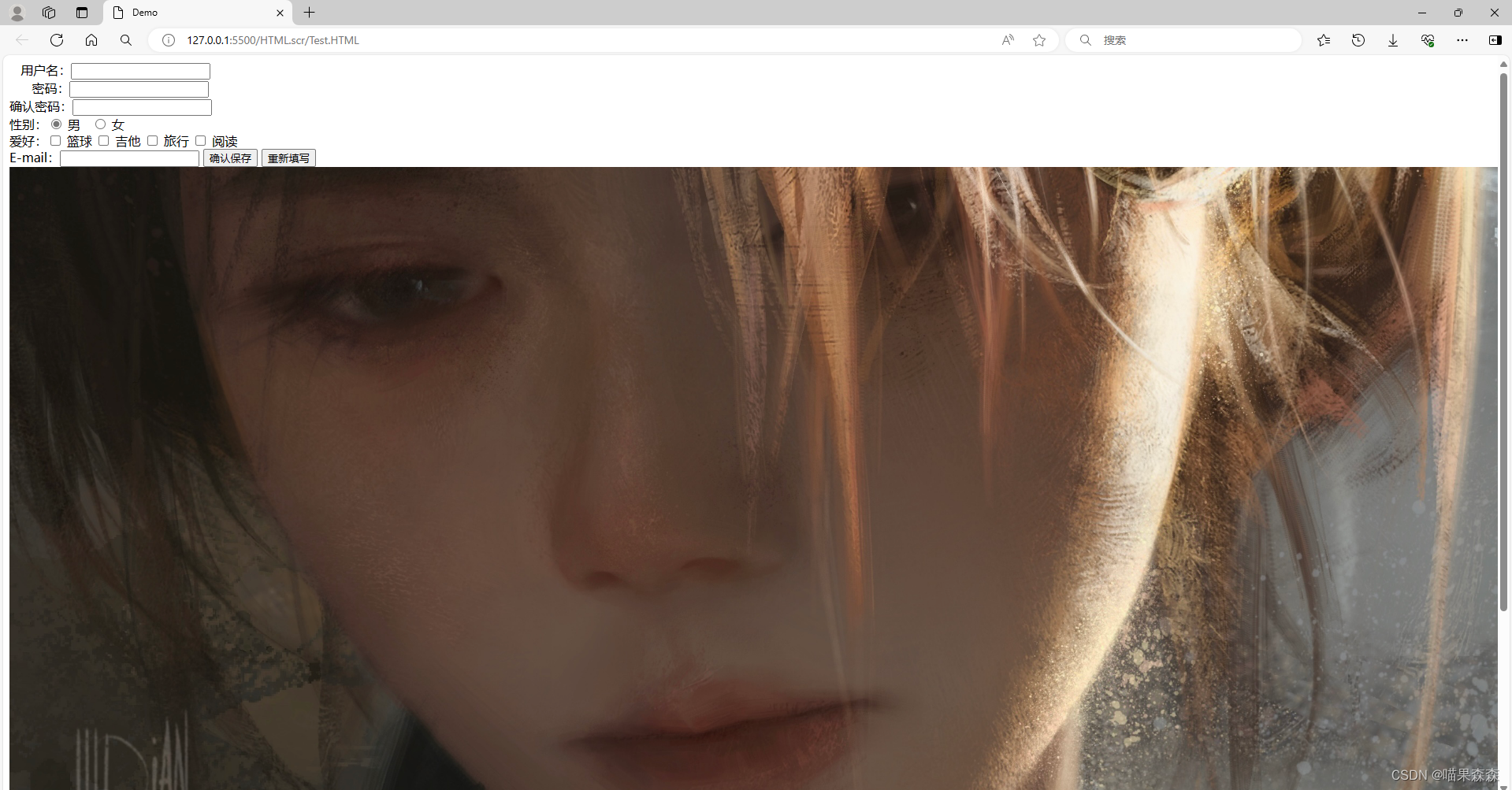1512x790 pixels.
Task: Click the 重新填写 reset button
Action: [x=288, y=158]
